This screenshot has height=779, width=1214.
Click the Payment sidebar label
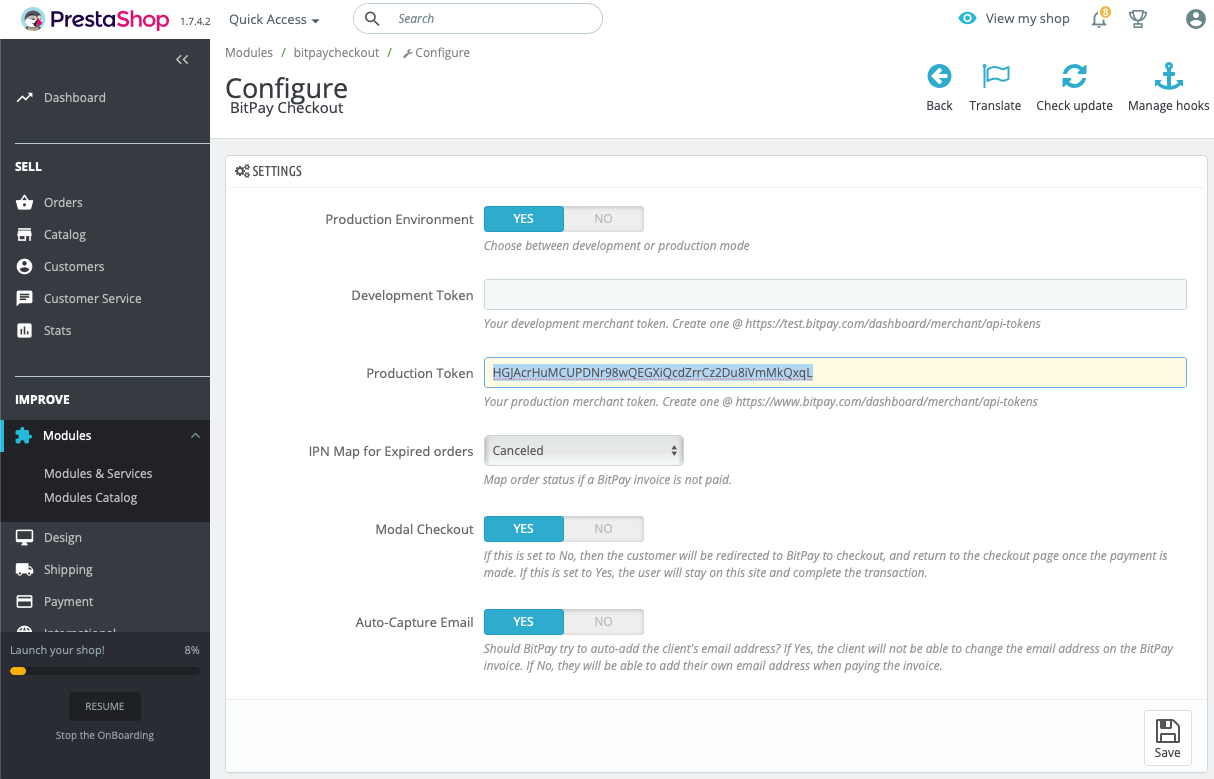pos(69,602)
